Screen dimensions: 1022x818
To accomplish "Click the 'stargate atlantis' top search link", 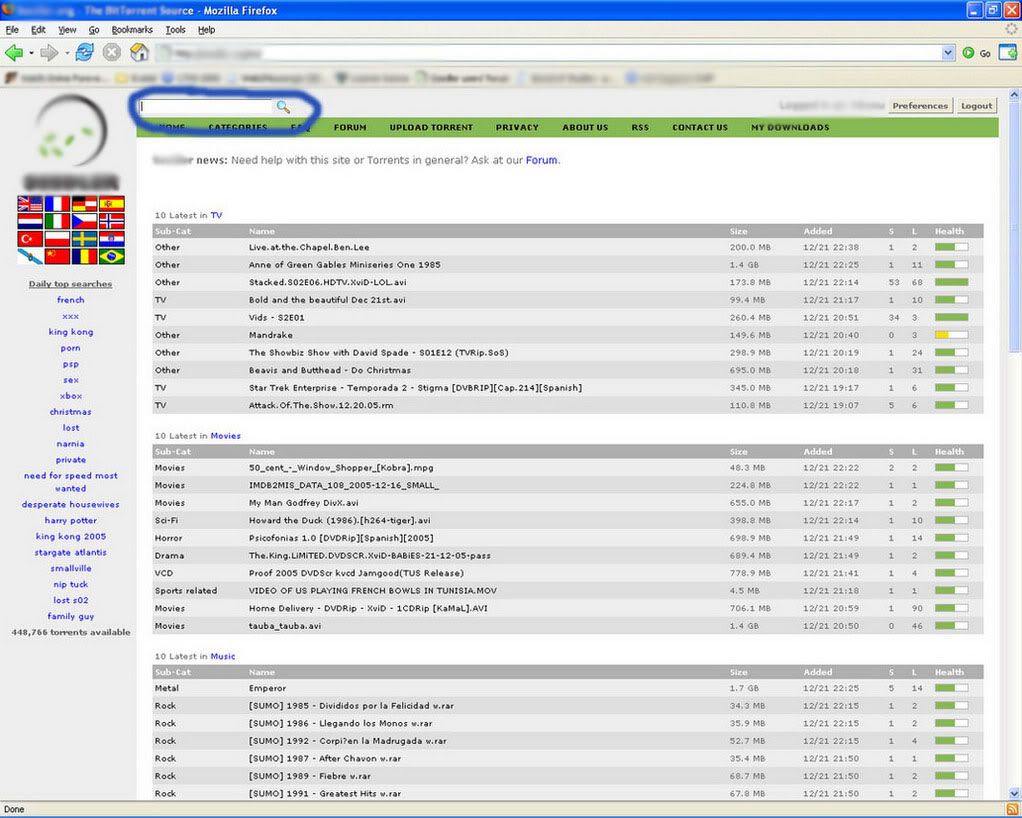I will 70,553.
